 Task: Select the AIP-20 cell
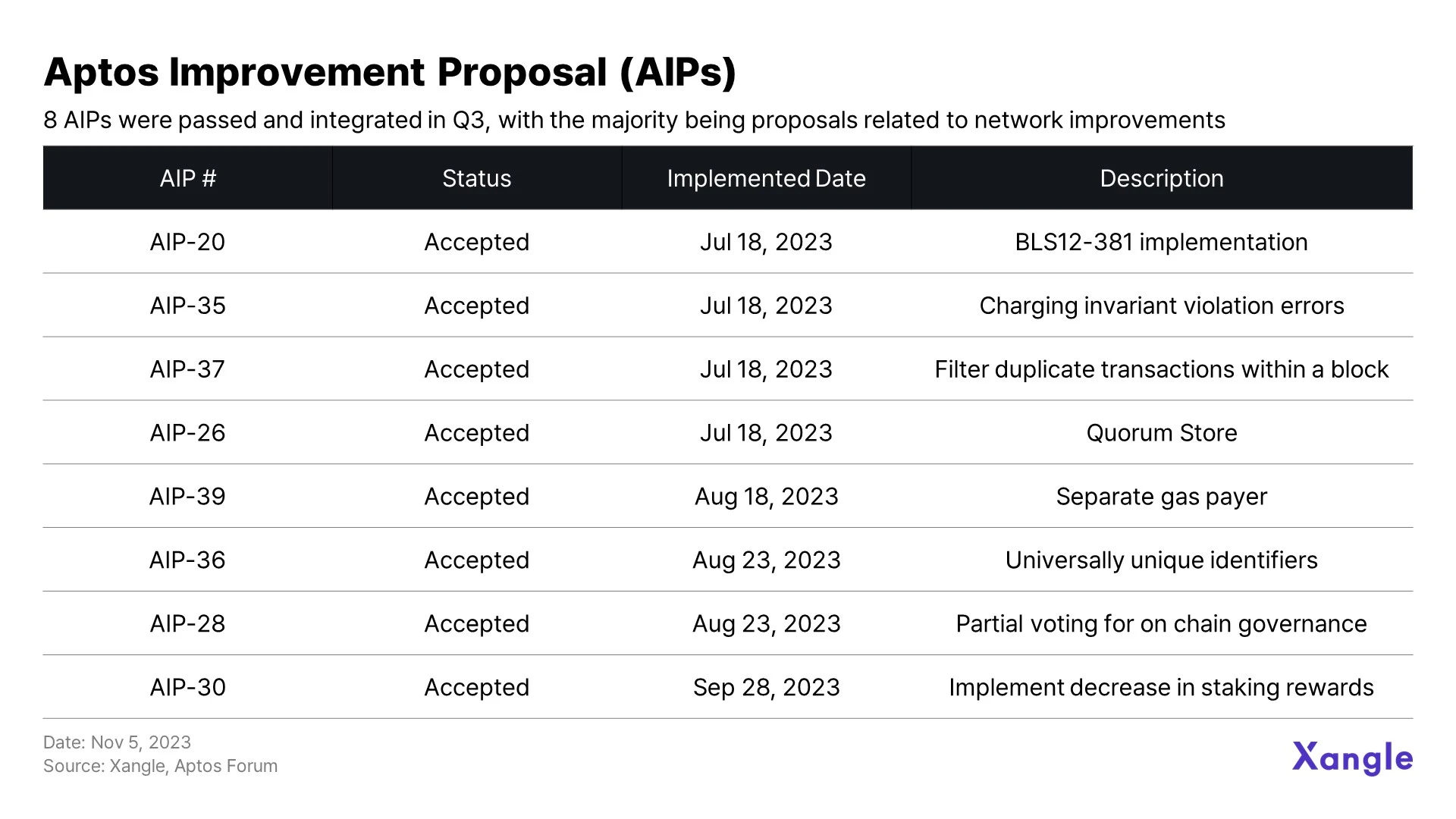click(188, 242)
